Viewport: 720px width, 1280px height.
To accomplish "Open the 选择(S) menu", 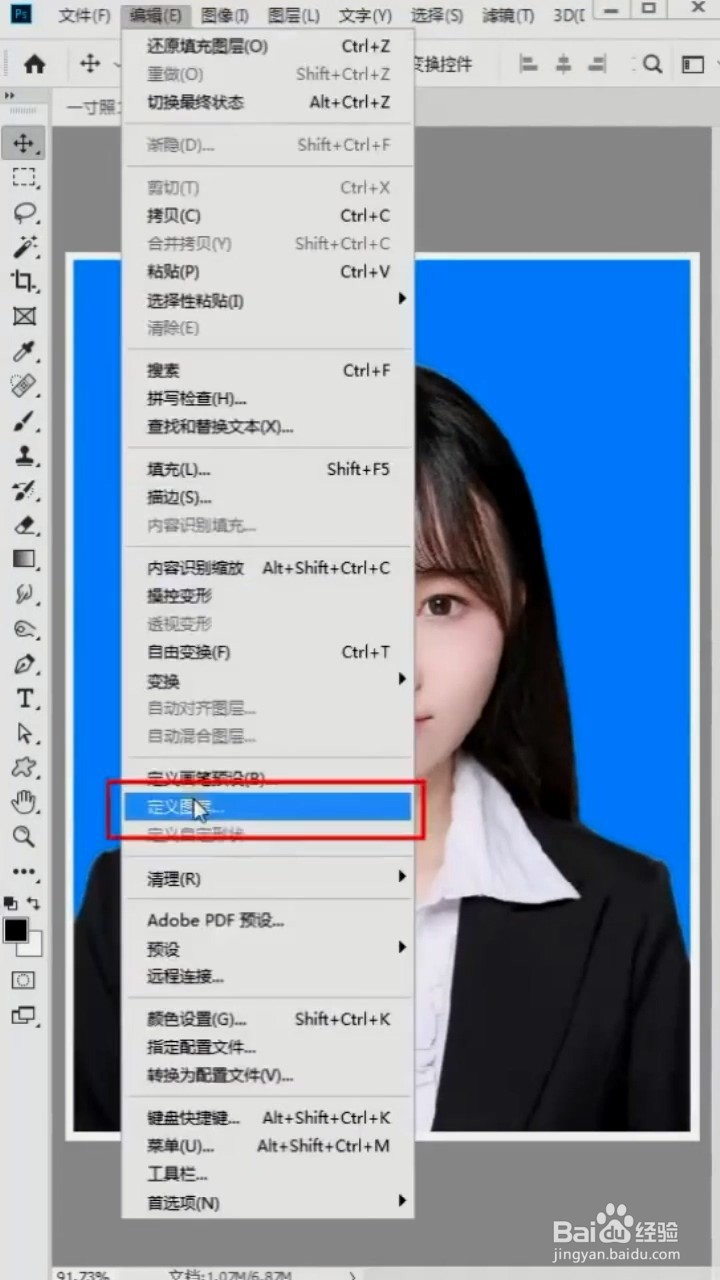I will point(437,16).
